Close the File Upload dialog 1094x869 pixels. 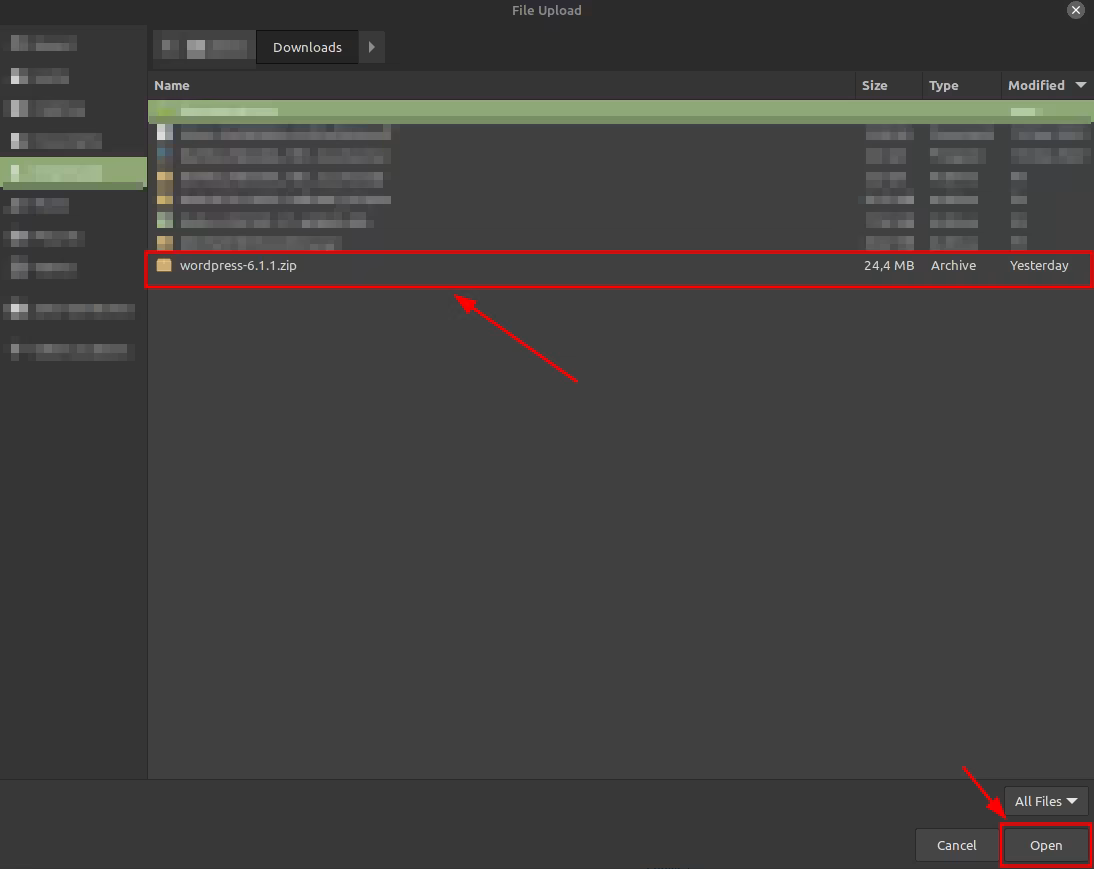[x=1076, y=10]
